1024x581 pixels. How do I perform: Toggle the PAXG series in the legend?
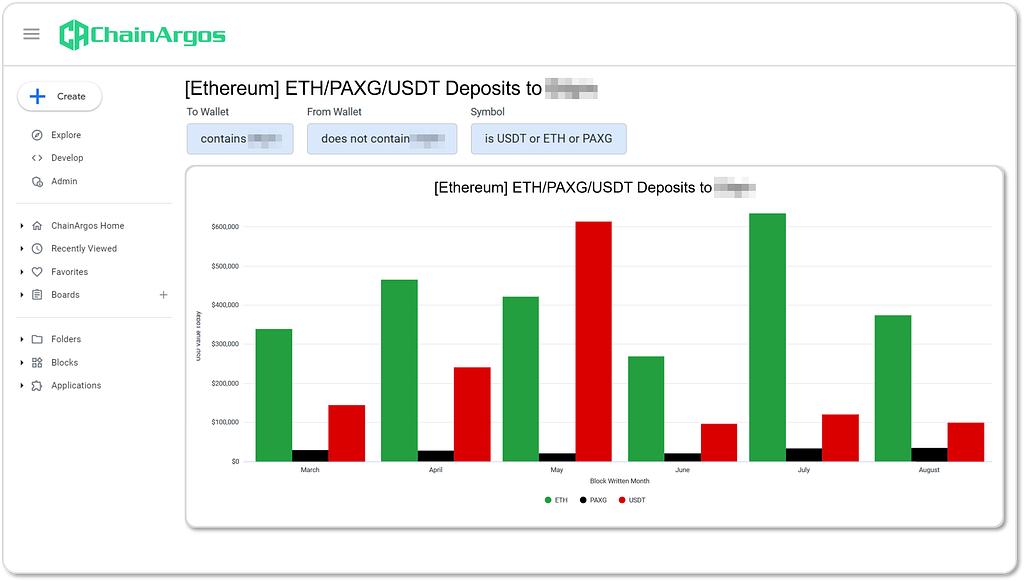(x=594, y=501)
